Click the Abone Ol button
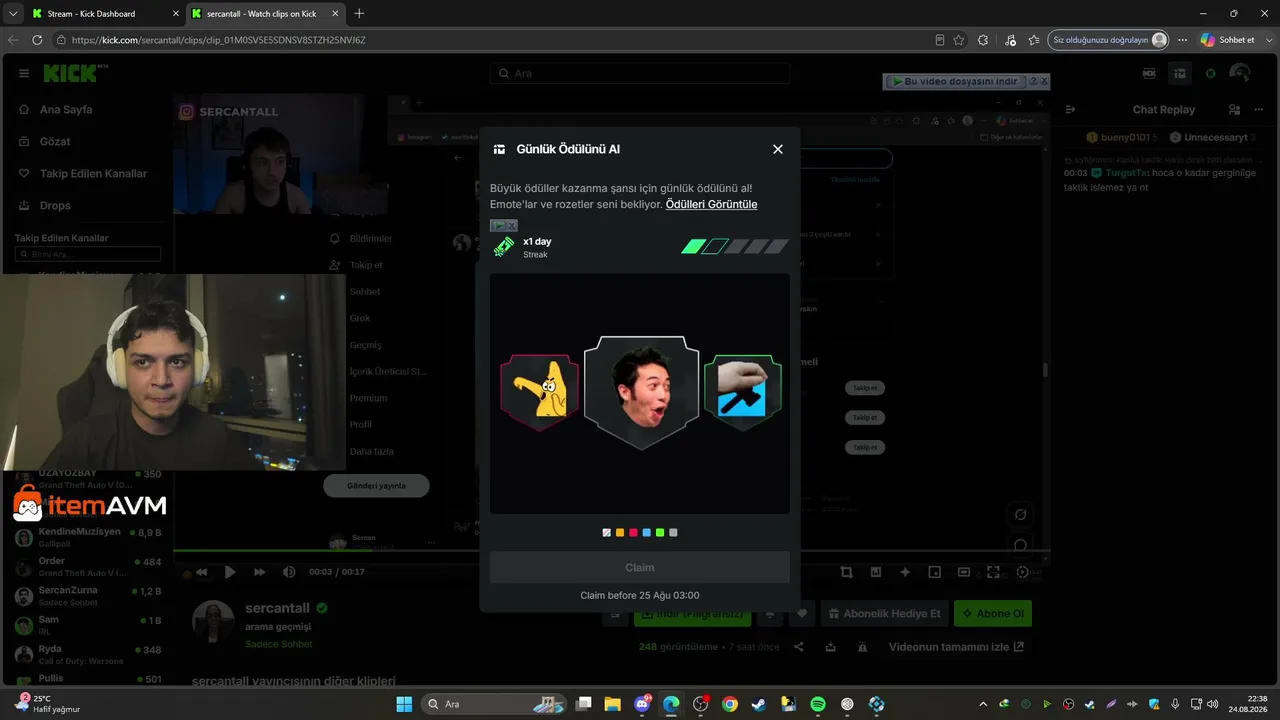1280x720 pixels. click(993, 613)
